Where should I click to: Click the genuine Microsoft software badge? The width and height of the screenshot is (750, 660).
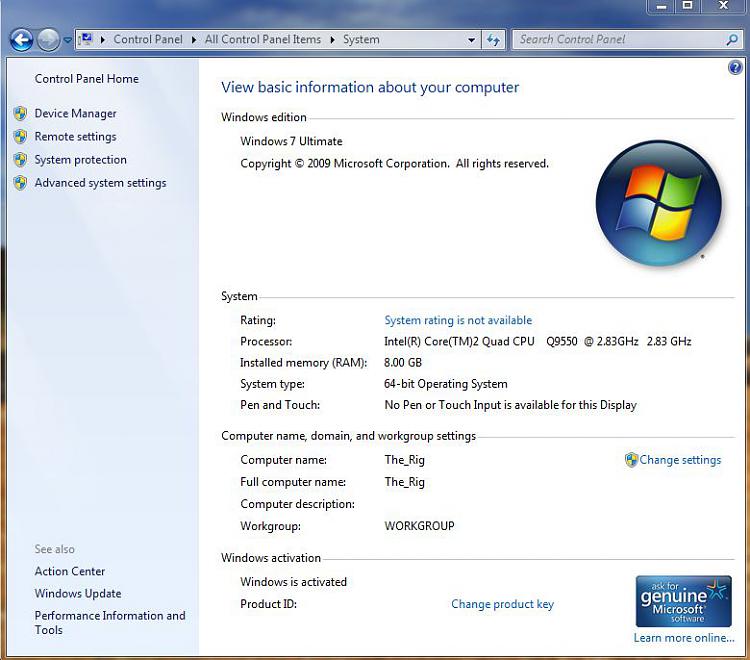point(684,601)
